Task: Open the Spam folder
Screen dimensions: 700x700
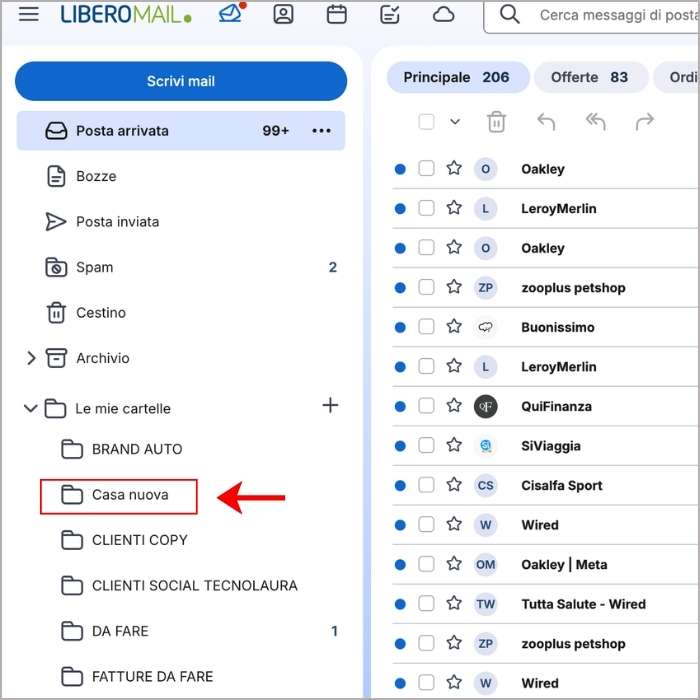Action: coord(181,267)
